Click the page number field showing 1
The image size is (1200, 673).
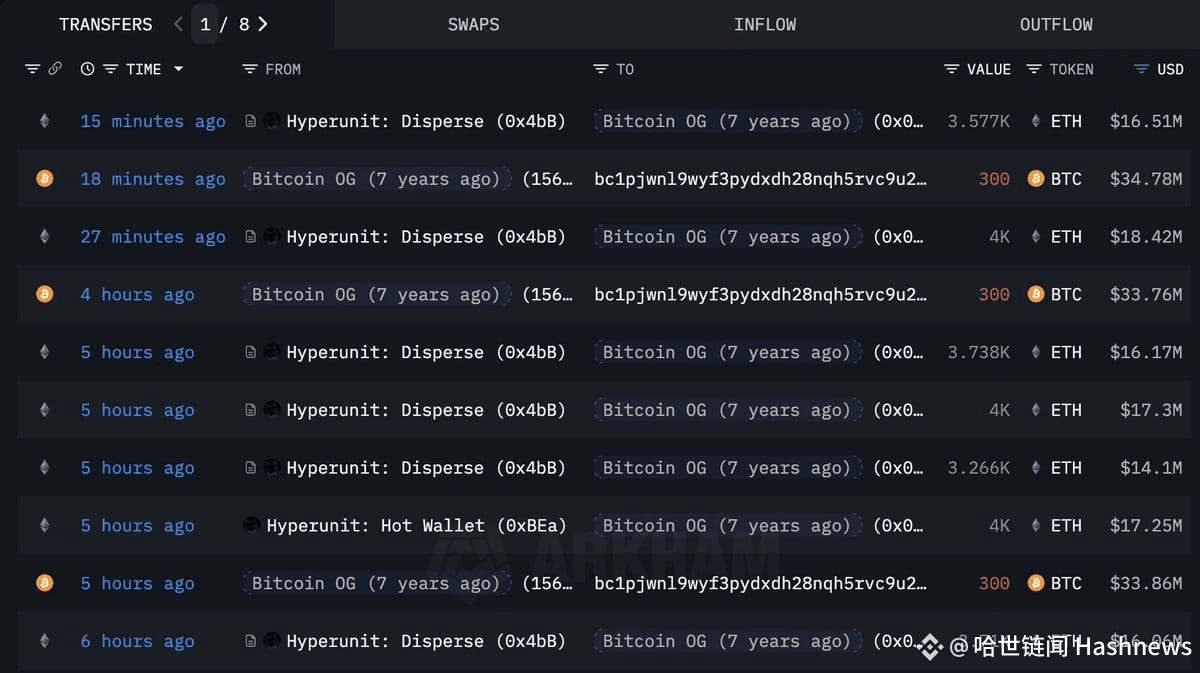pos(205,24)
